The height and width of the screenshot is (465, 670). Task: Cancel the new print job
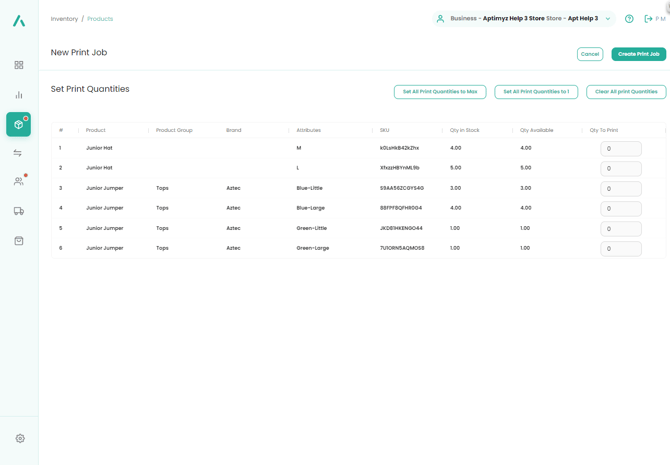pos(590,54)
